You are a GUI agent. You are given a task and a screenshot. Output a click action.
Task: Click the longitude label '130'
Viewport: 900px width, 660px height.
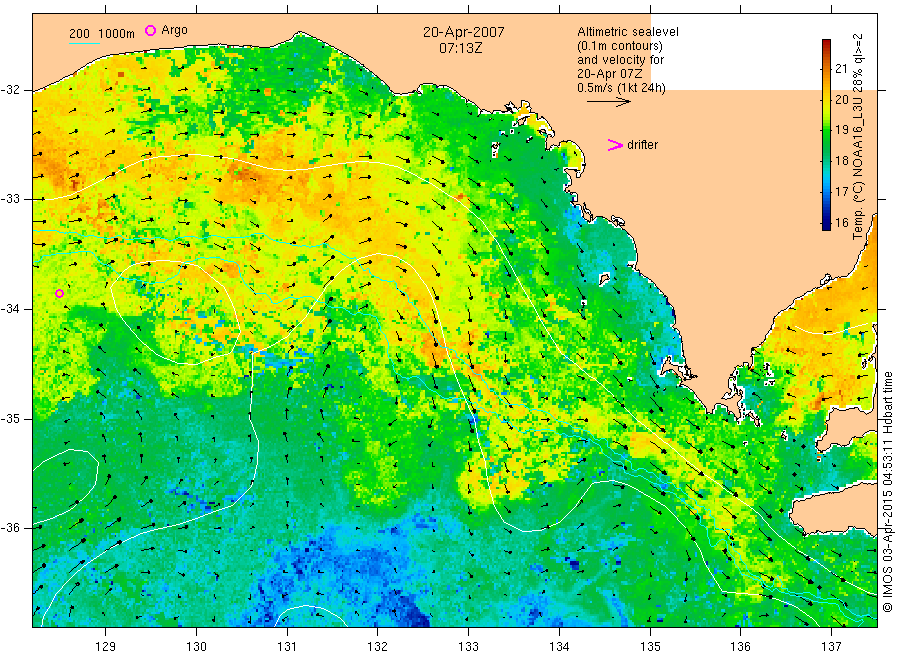tap(196, 647)
